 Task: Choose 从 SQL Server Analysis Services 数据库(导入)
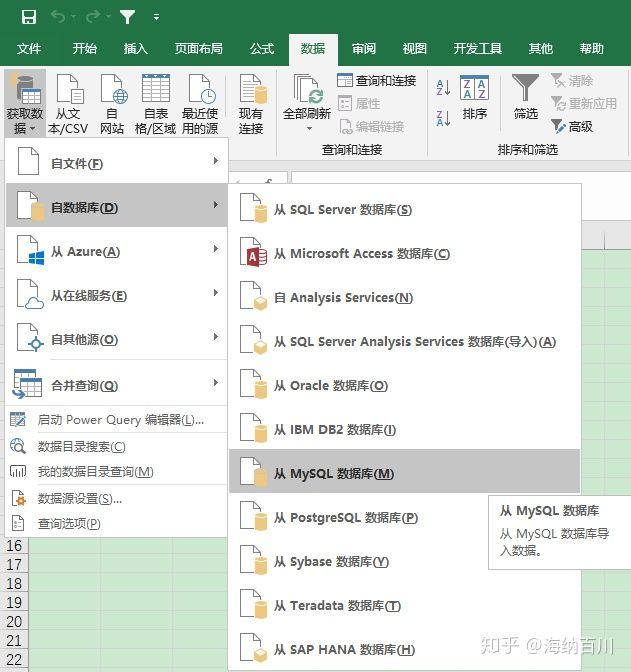(x=404, y=341)
